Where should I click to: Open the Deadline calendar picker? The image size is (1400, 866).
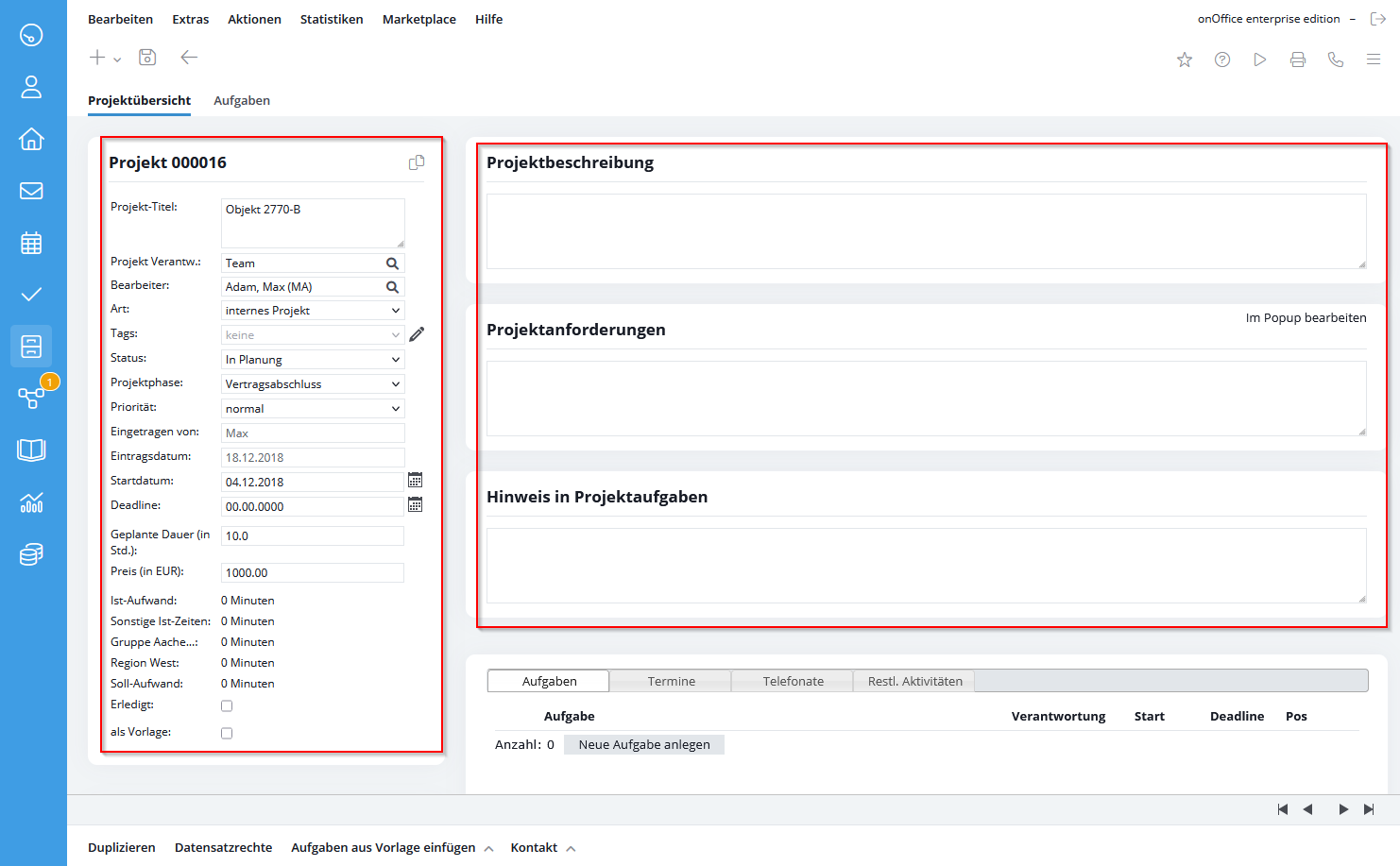pyautogui.click(x=415, y=504)
